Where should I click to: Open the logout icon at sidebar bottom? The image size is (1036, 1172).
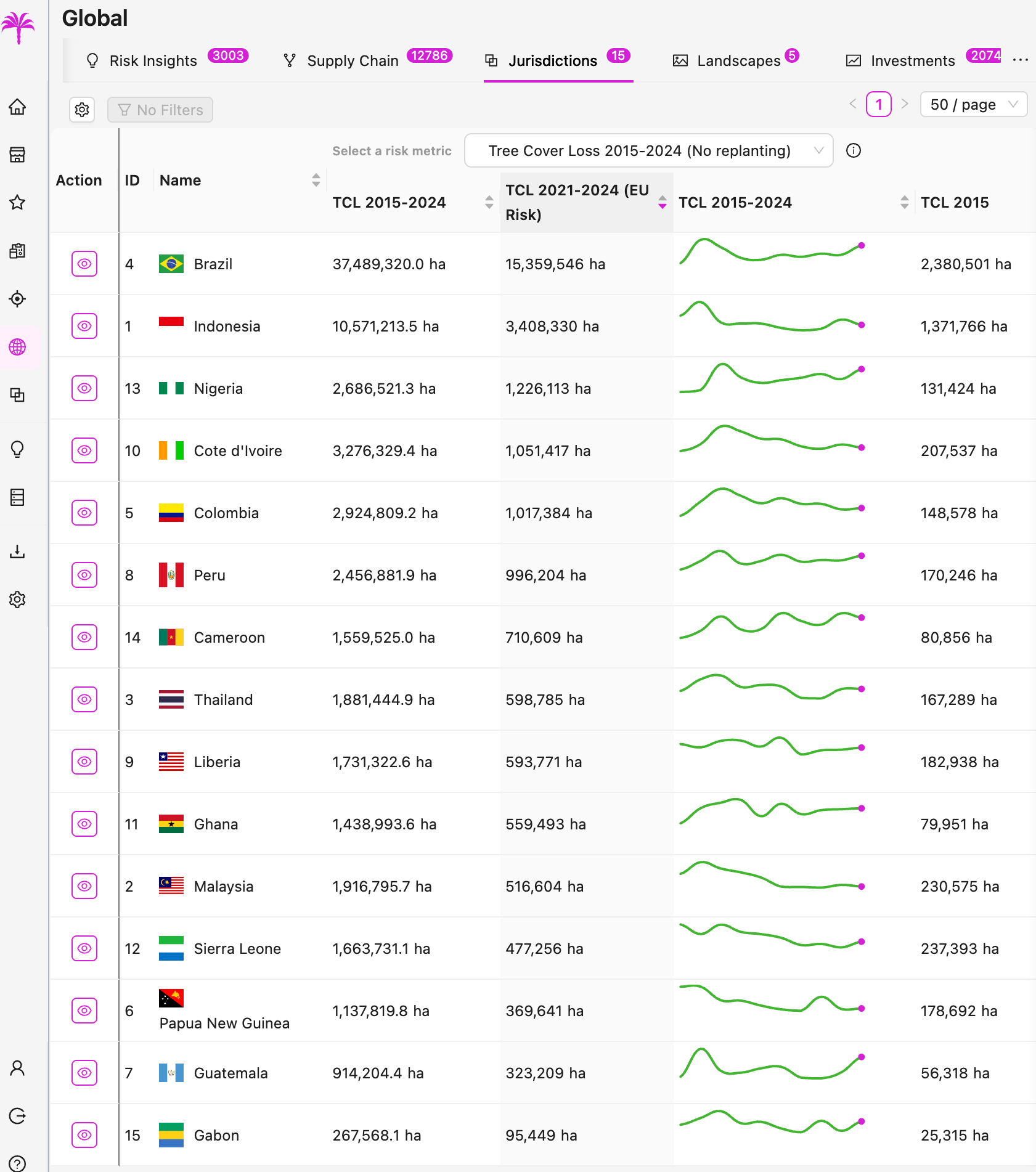tap(18, 1116)
